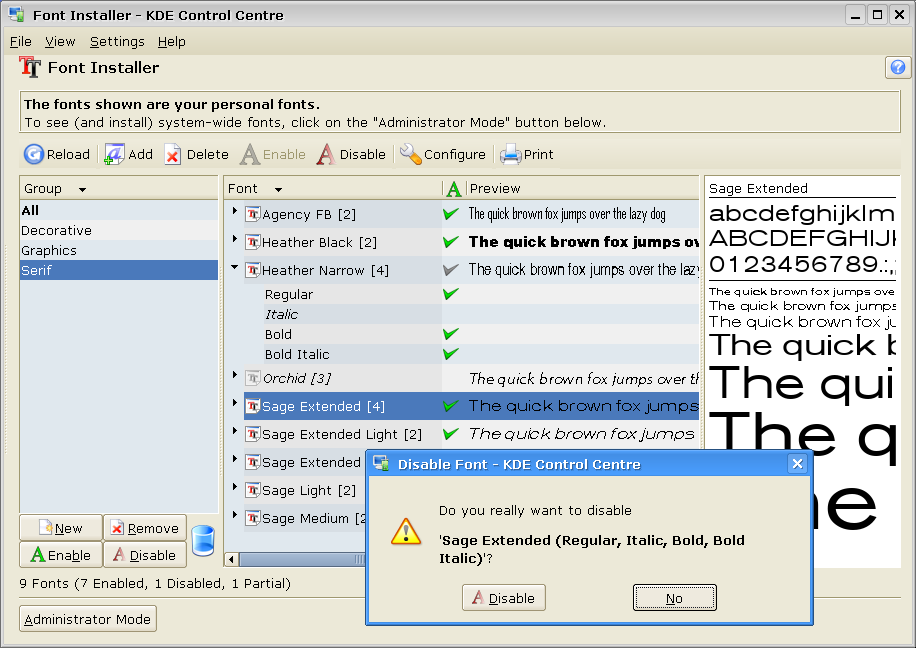Click the Sage Light font icon
The height and width of the screenshot is (648, 916).
pyautogui.click(x=252, y=490)
